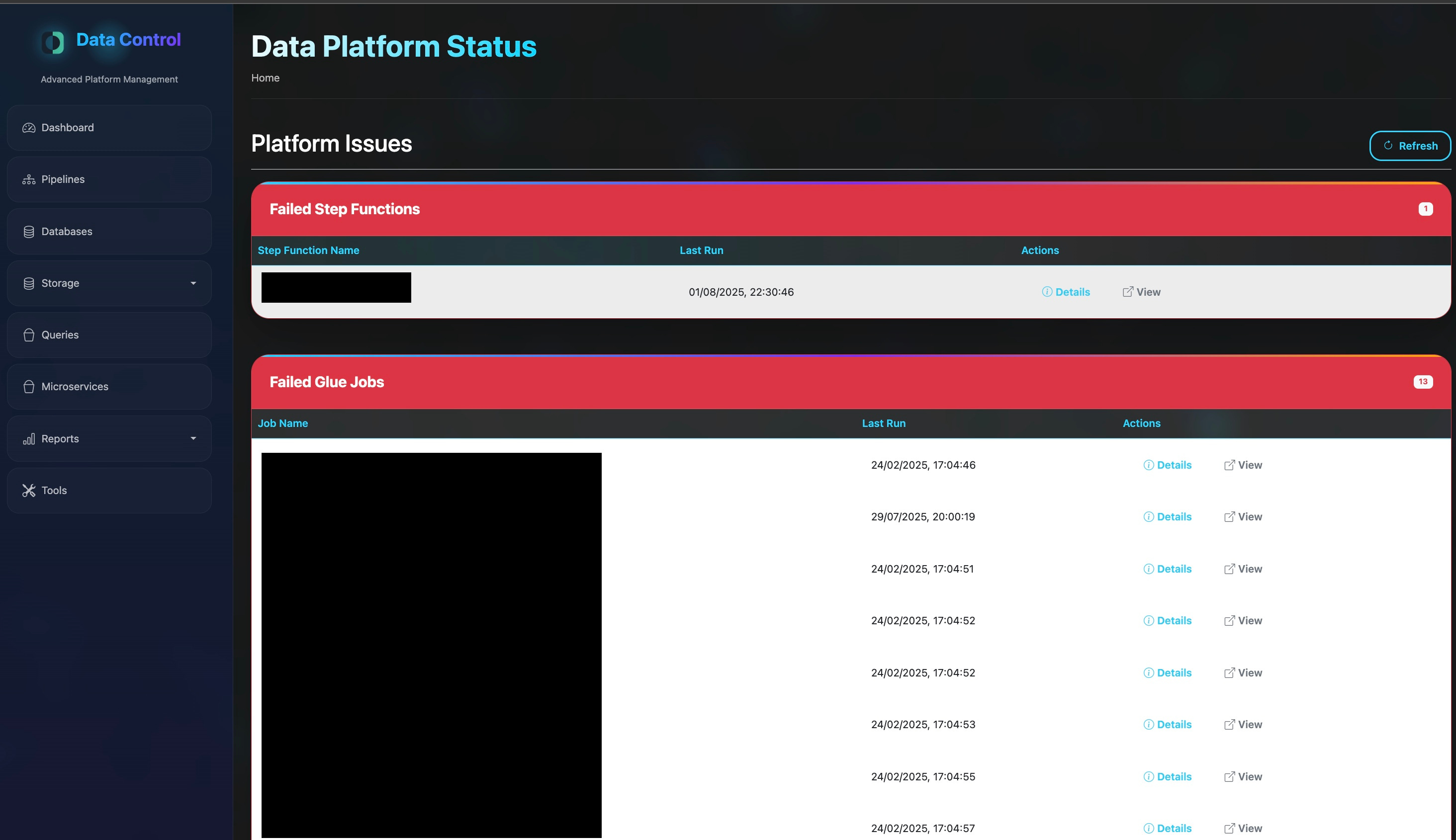Click View external-link icon for step function
Image resolution: width=1456 pixels, height=840 pixels.
pyautogui.click(x=1128, y=292)
